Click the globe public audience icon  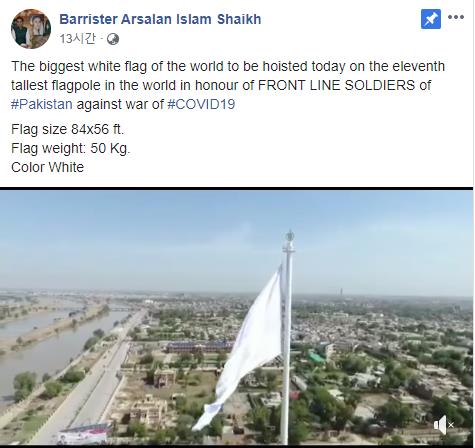click(113, 39)
